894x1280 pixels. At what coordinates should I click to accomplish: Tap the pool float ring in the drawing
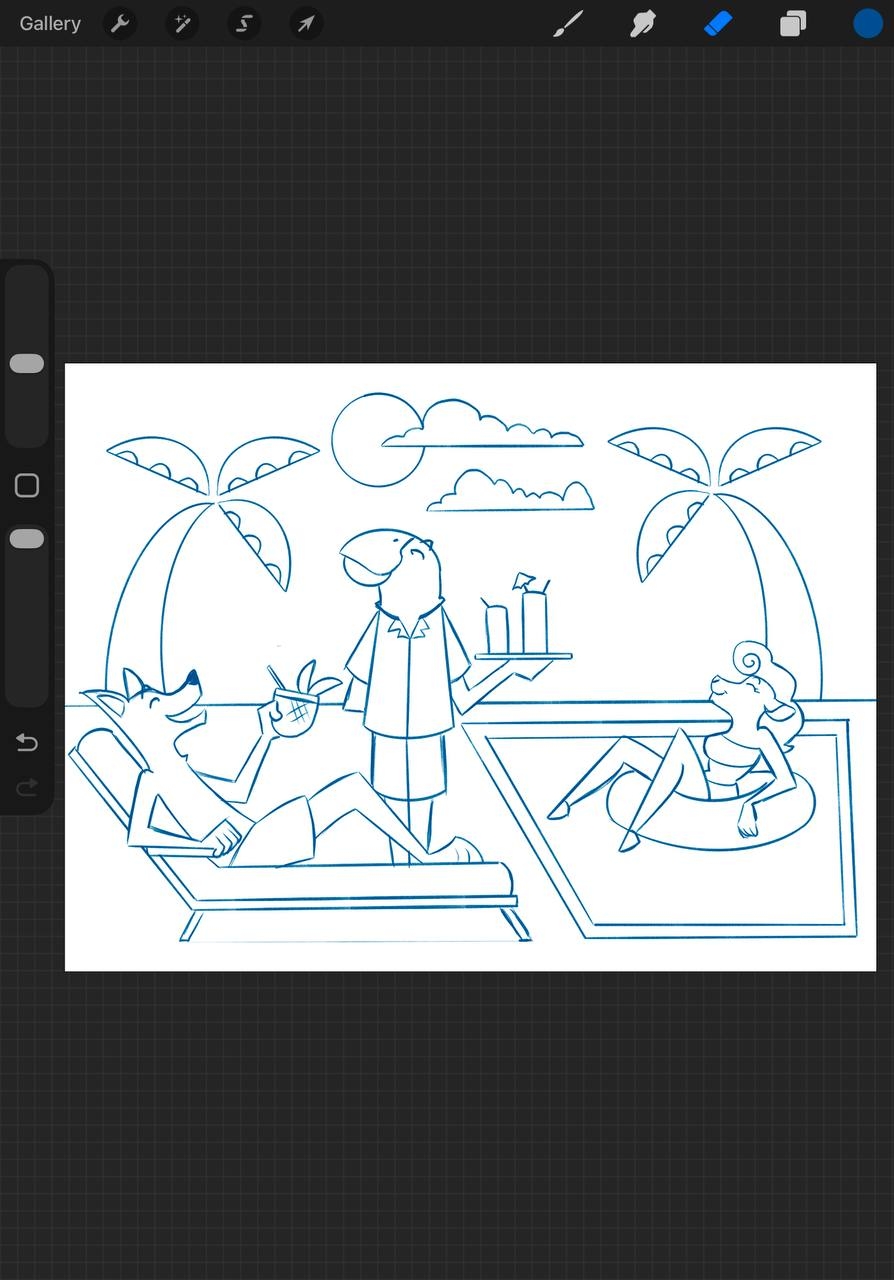pos(710,810)
